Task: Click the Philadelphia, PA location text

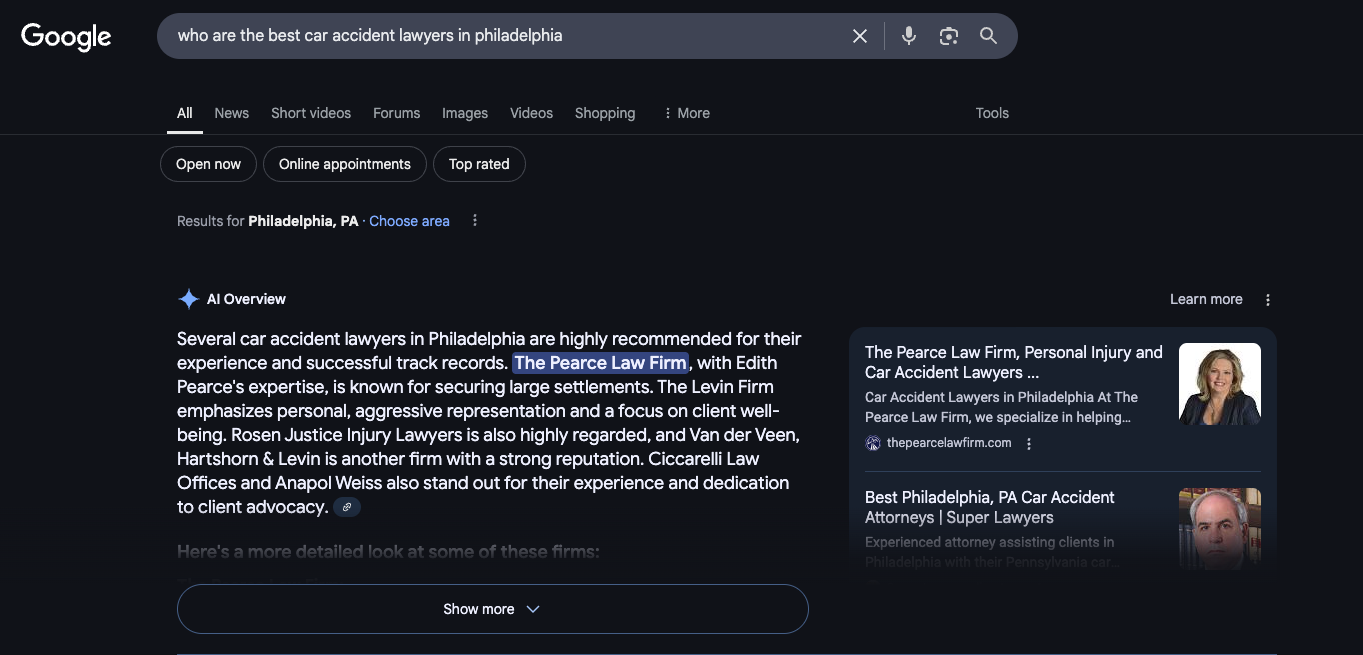Action: point(303,221)
